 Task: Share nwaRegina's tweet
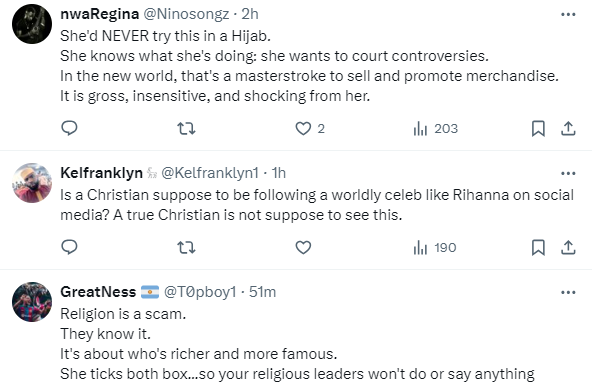568,129
